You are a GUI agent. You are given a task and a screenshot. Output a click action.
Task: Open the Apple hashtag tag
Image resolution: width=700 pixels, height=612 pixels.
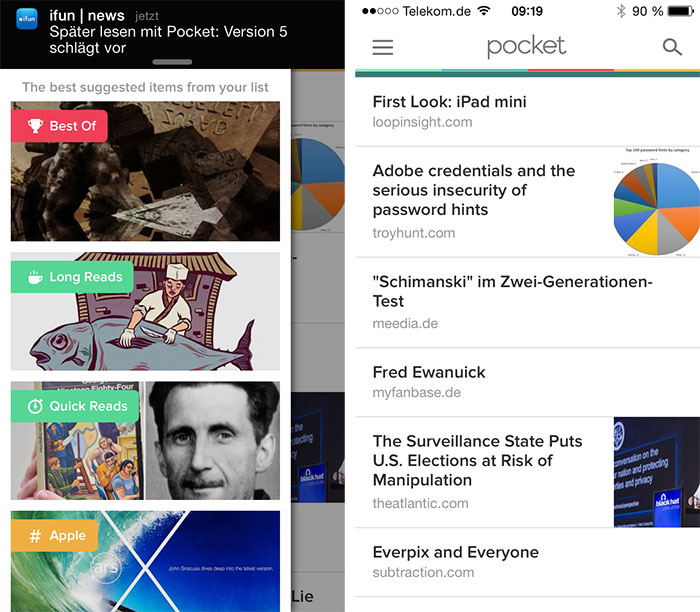pyautogui.click(x=54, y=535)
